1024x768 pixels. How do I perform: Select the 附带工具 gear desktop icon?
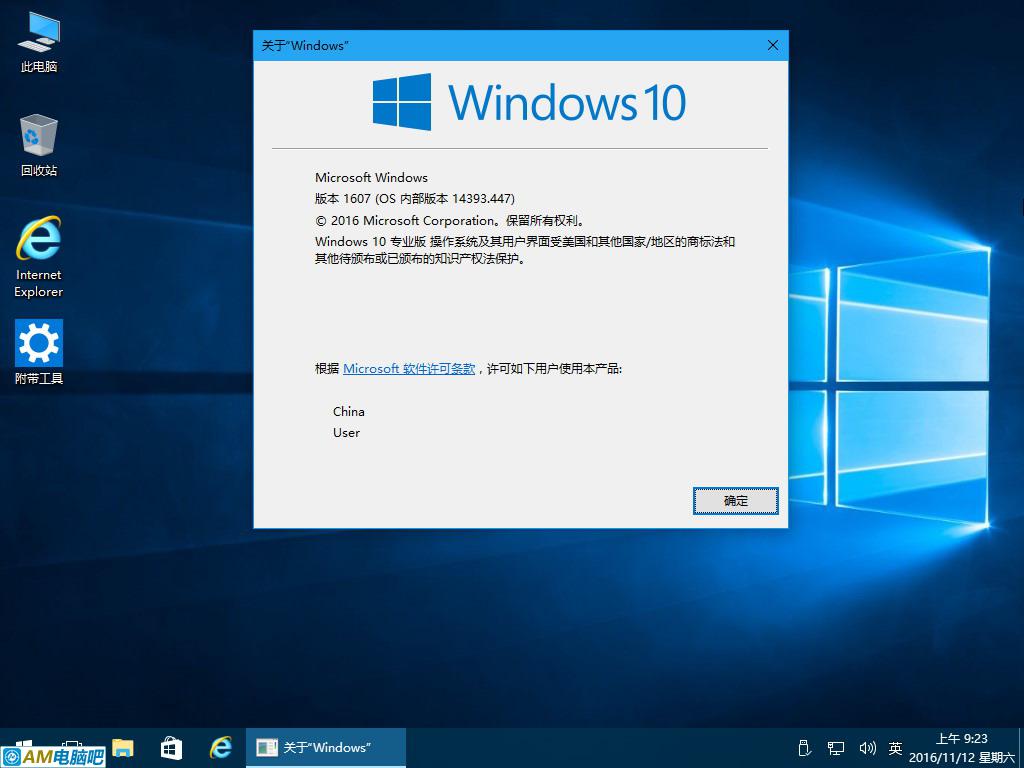pos(39,352)
